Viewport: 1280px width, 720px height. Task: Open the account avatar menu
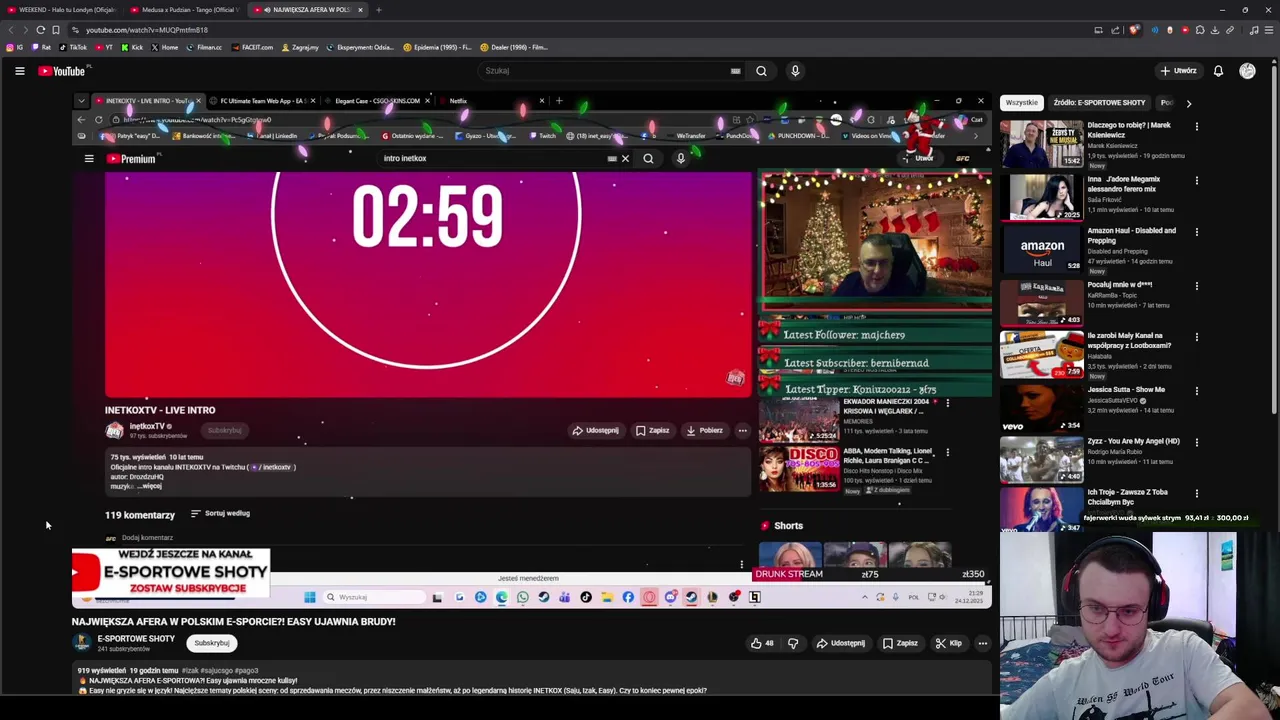point(1247,71)
